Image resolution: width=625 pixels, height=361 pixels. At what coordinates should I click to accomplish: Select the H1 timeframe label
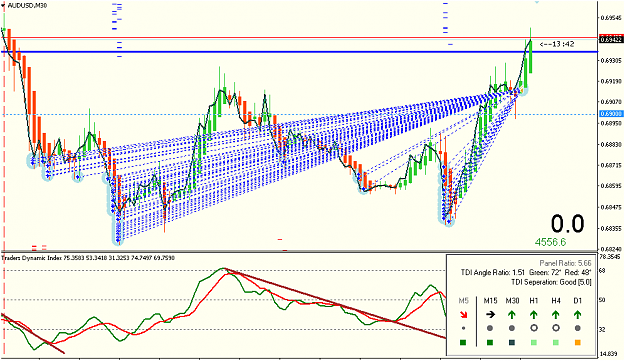534,301
